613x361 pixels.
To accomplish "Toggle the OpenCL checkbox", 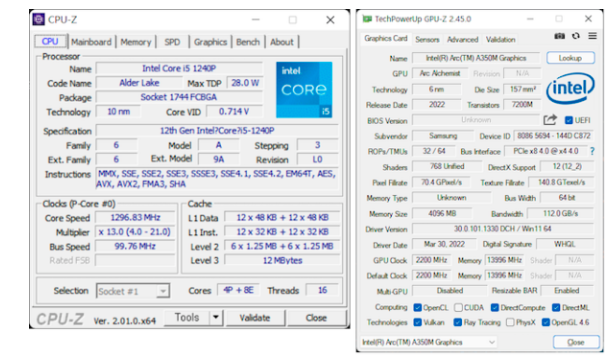I will coord(417,307).
